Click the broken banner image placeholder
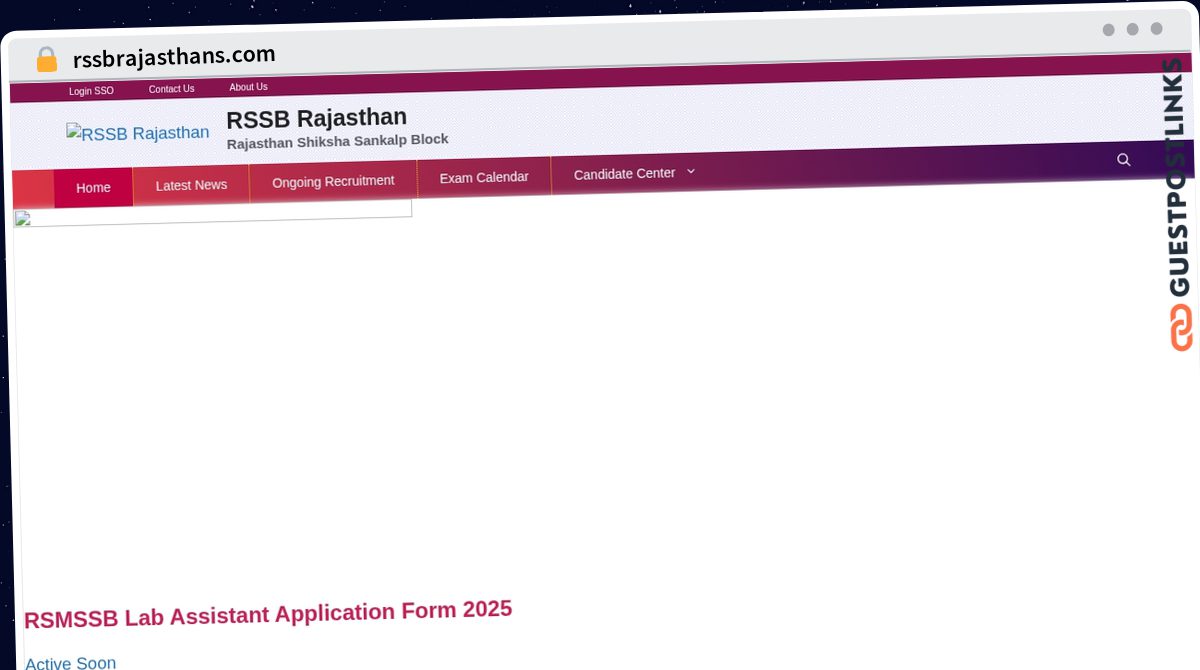Image resolution: width=1200 pixels, height=670 pixels. click(212, 215)
